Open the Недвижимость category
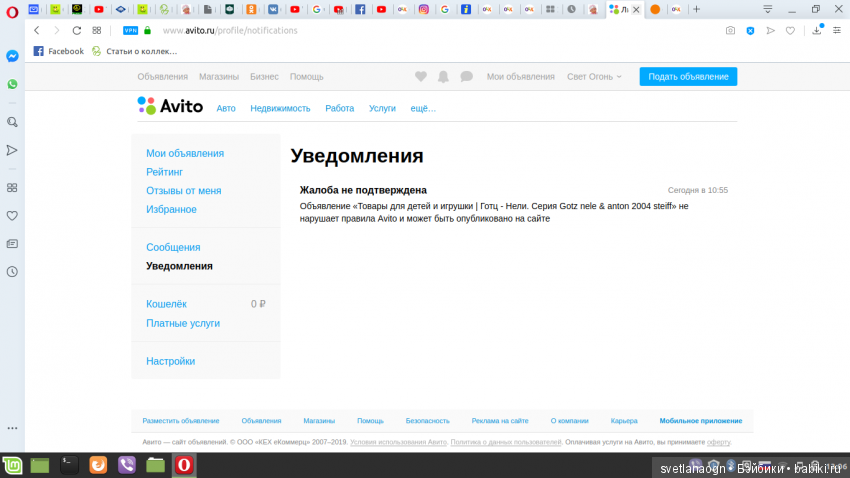 [280, 108]
